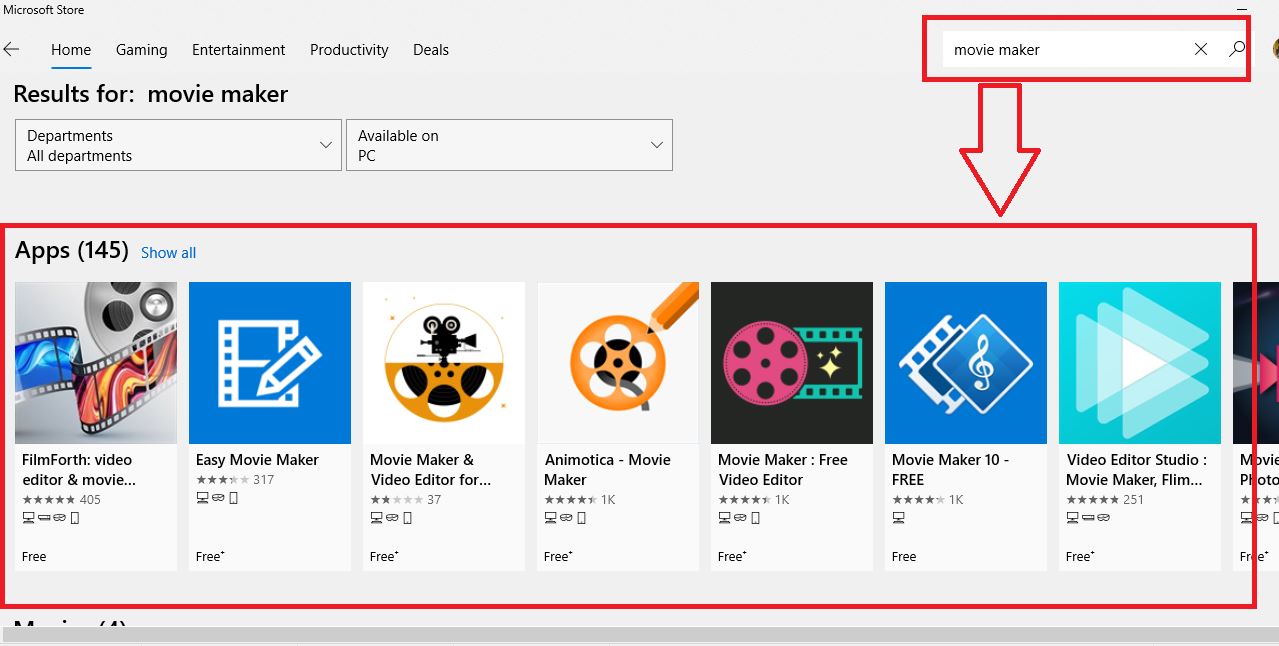Select the Home tab
Image resolution: width=1279 pixels, height=646 pixels.
point(71,50)
